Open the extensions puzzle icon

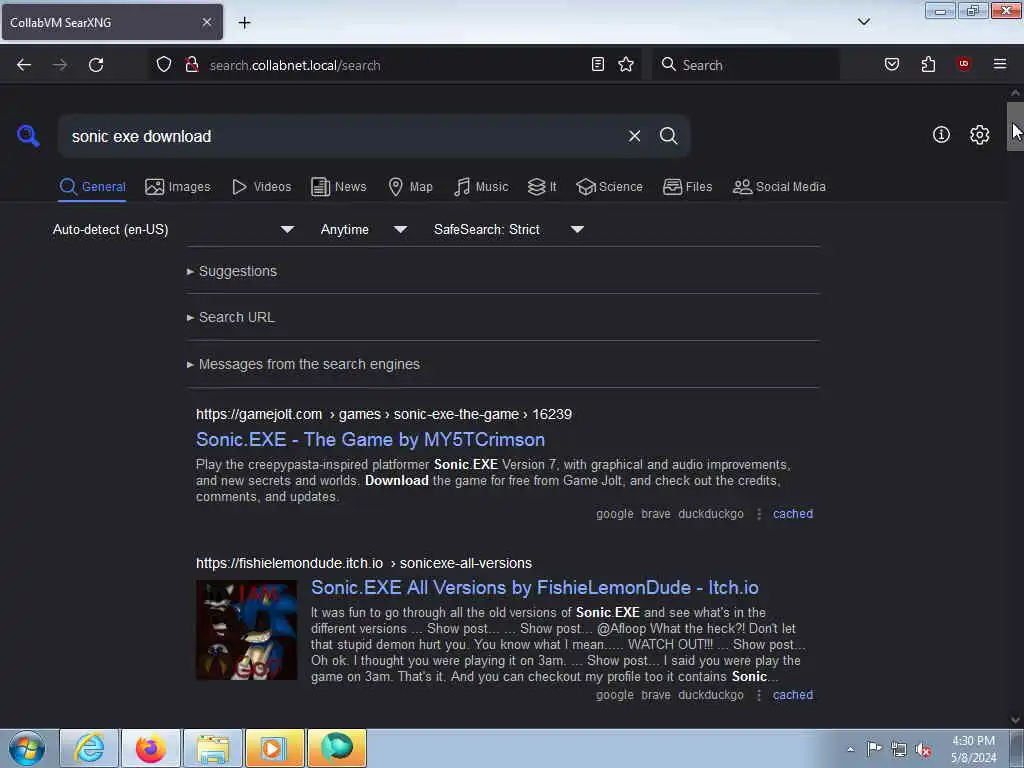click(x=928, y=64)
